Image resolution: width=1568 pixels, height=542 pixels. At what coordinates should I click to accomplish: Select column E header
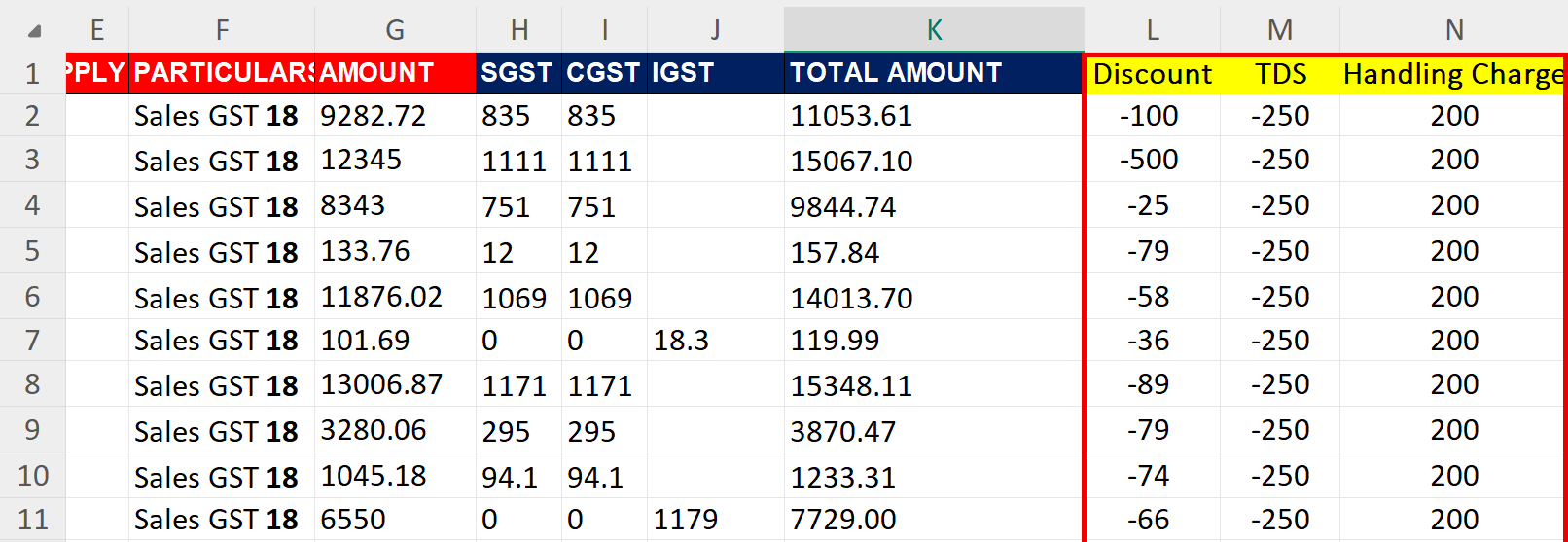click(97, 29)
